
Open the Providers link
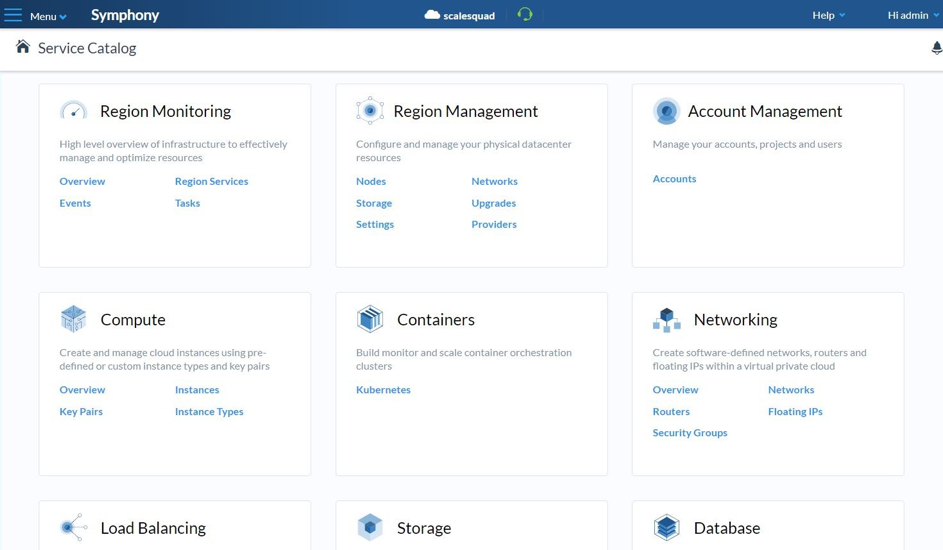click(x=494, y=224)
